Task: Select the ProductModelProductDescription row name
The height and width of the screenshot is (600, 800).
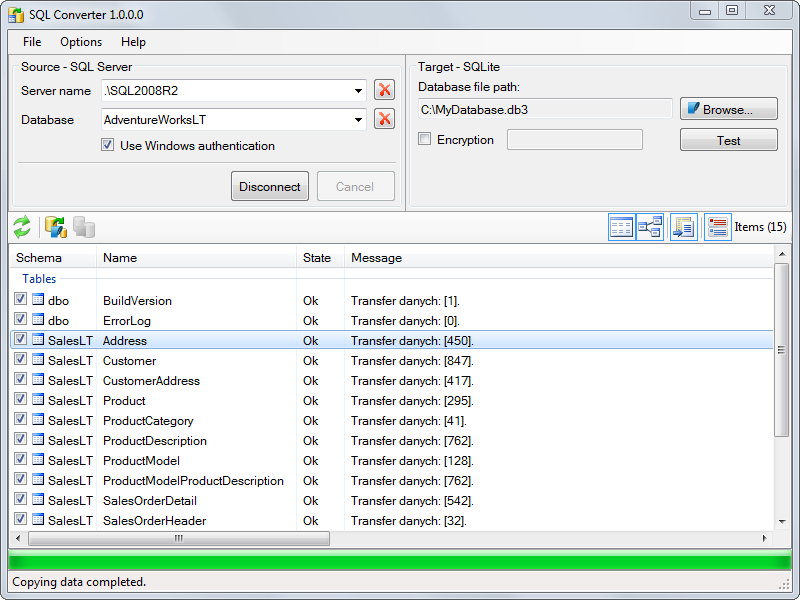Action: (193, 481)
